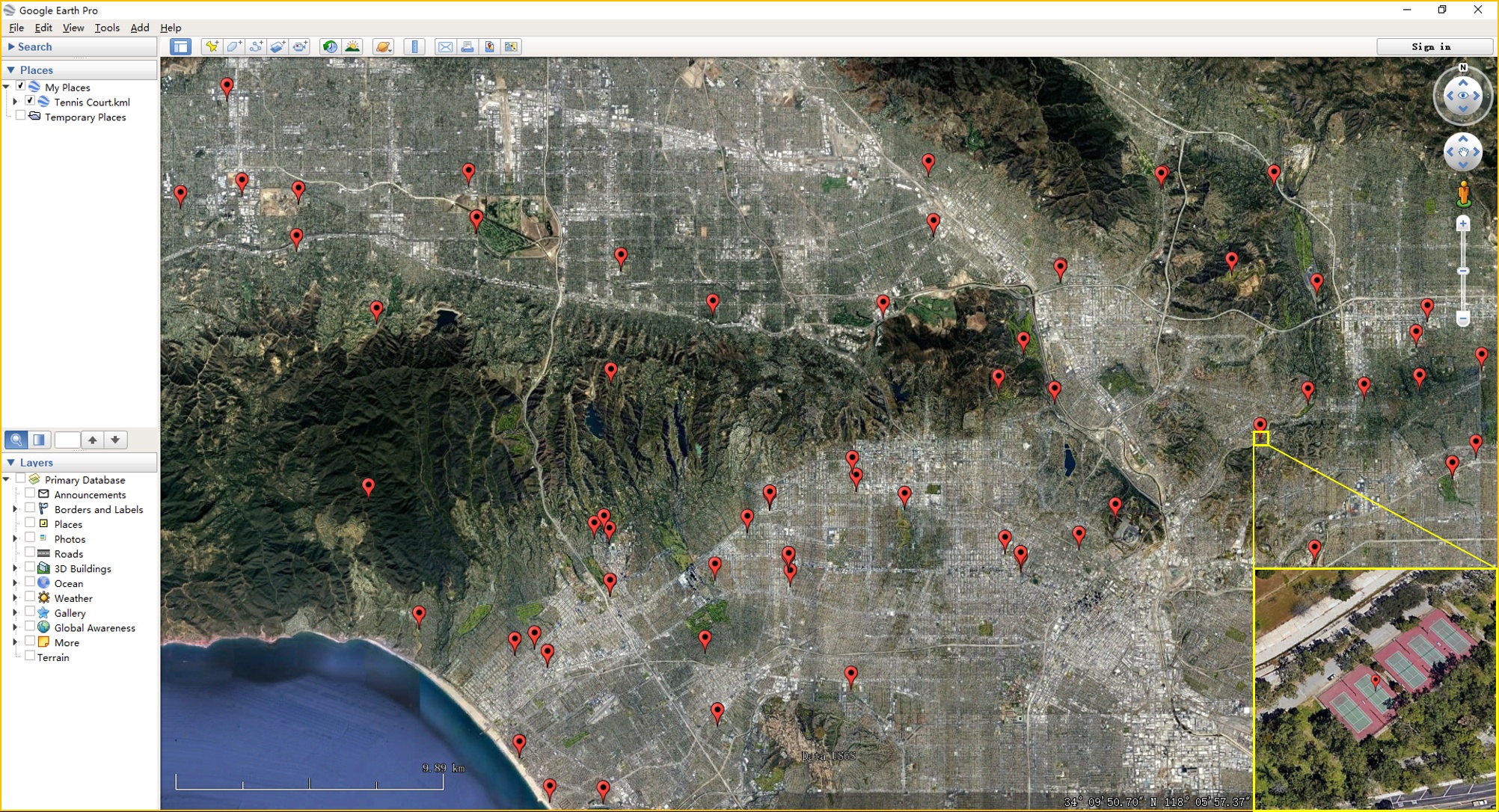Enable the Terrain layer checkbox

coord(30,656)
